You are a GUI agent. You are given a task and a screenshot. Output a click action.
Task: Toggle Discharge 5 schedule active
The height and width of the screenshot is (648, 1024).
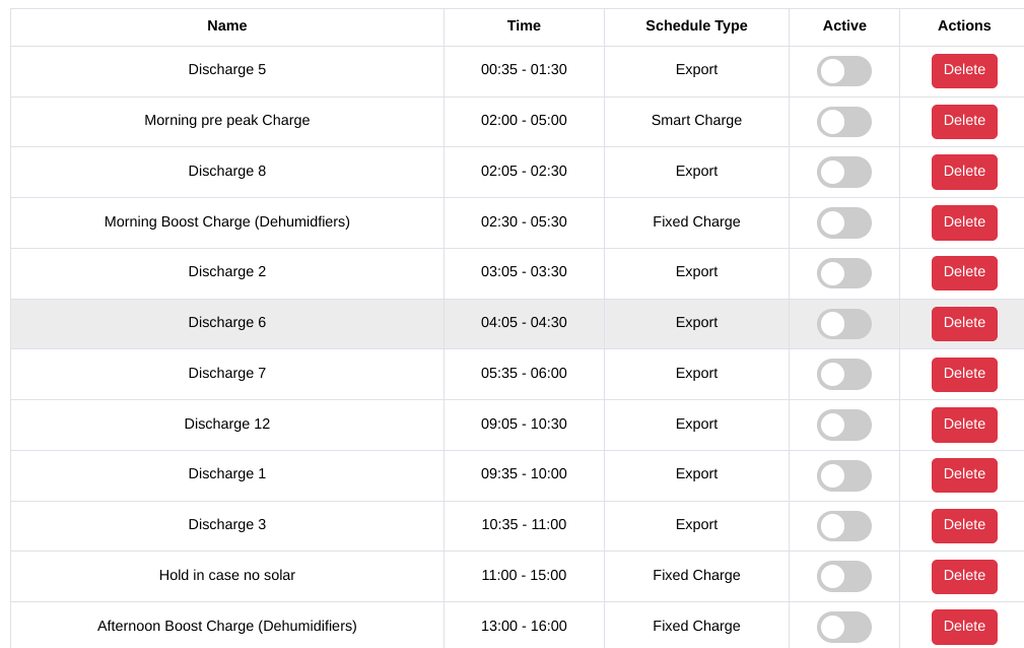844,71
